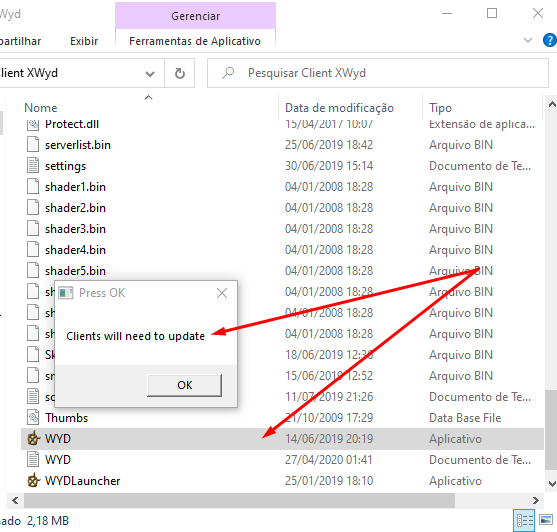Screen dimensions: 557x532
Task: Open the Ferramentas de Aplicativo tab
Action: (x=195, y=41)
